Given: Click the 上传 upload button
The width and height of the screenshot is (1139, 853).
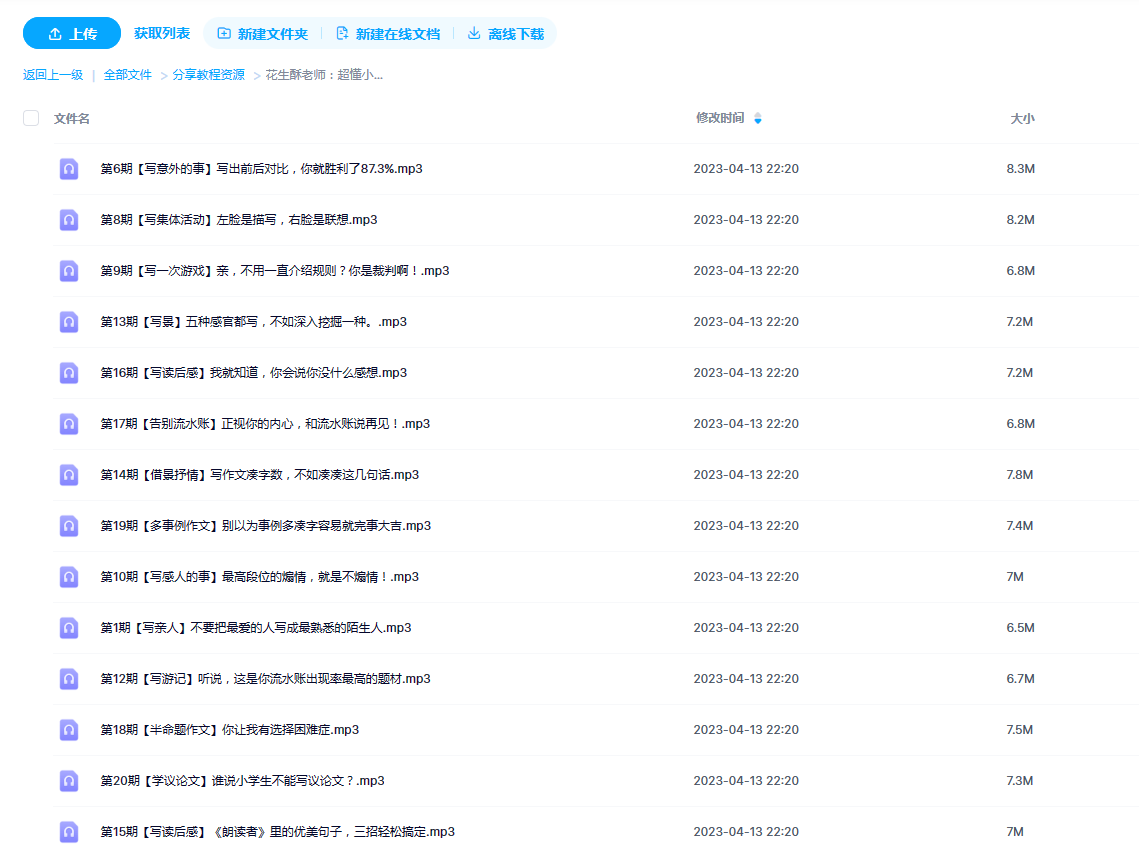Looking at the screenshot, I should point(72,33).
